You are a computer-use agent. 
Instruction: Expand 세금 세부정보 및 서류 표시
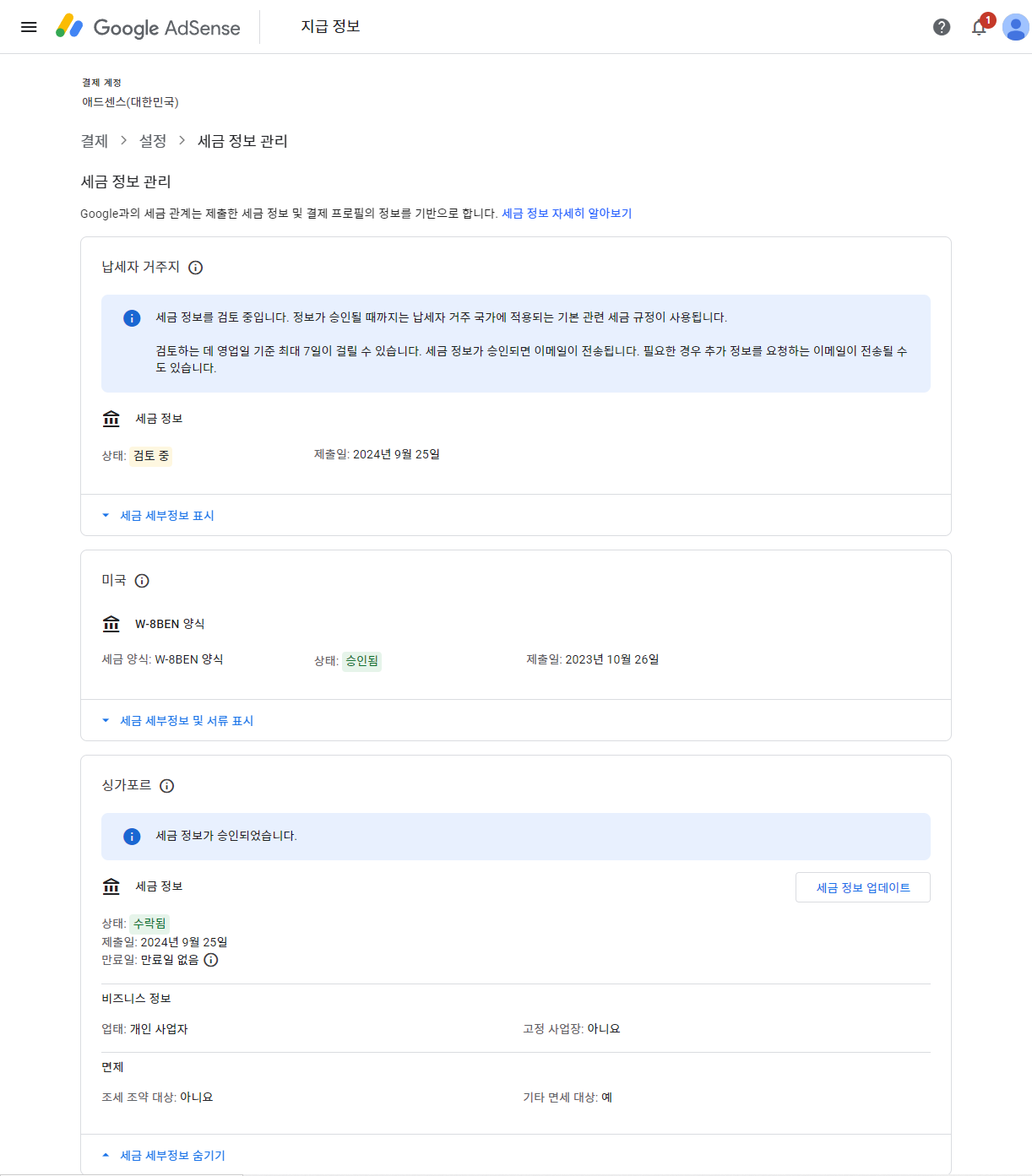point(187,720)
